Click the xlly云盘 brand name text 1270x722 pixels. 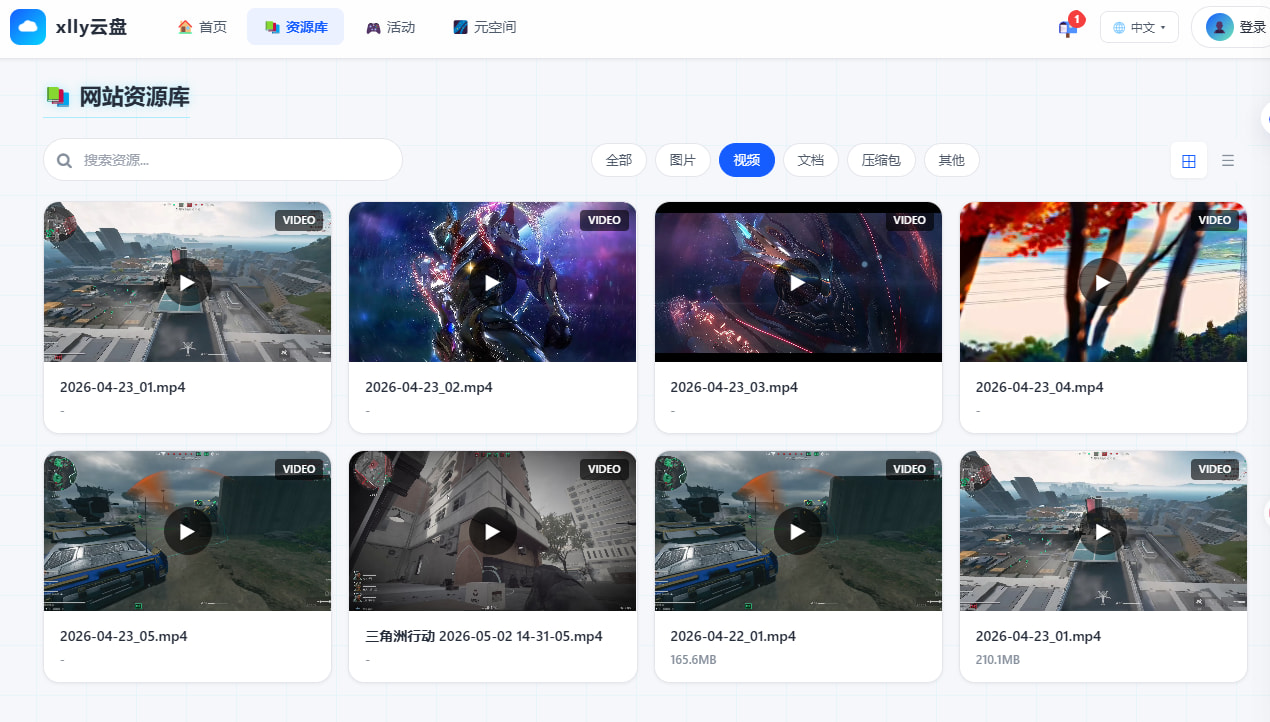[92, 27]
